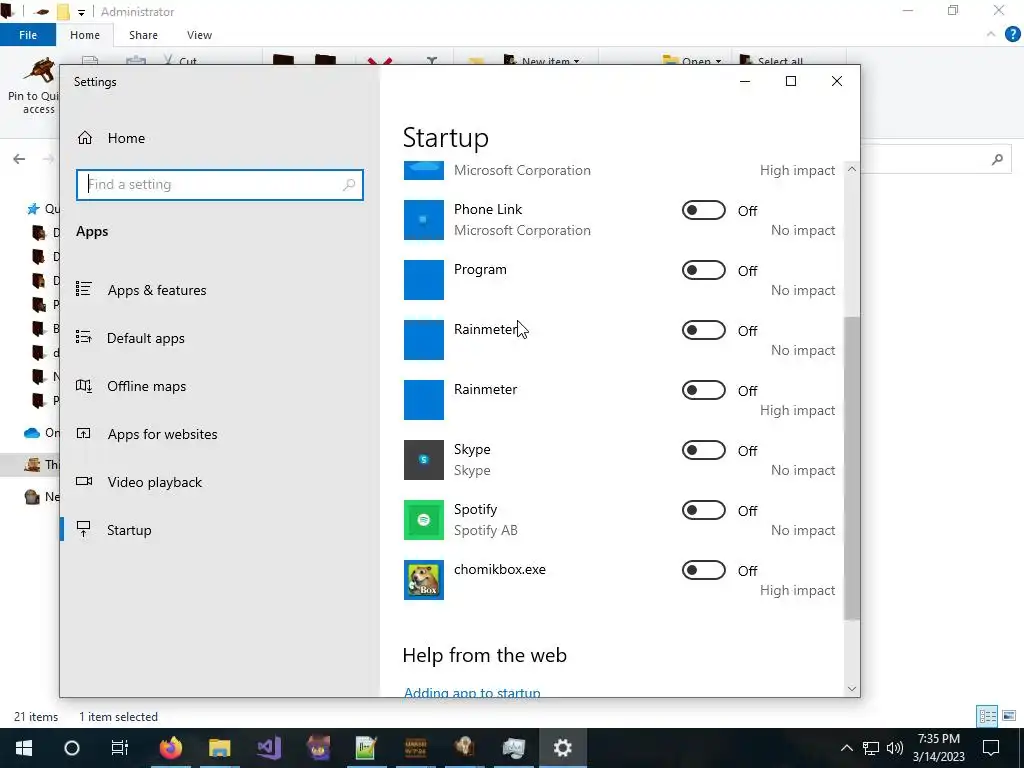
Task: Click the Program app icon tile
Action: point(424,280)
